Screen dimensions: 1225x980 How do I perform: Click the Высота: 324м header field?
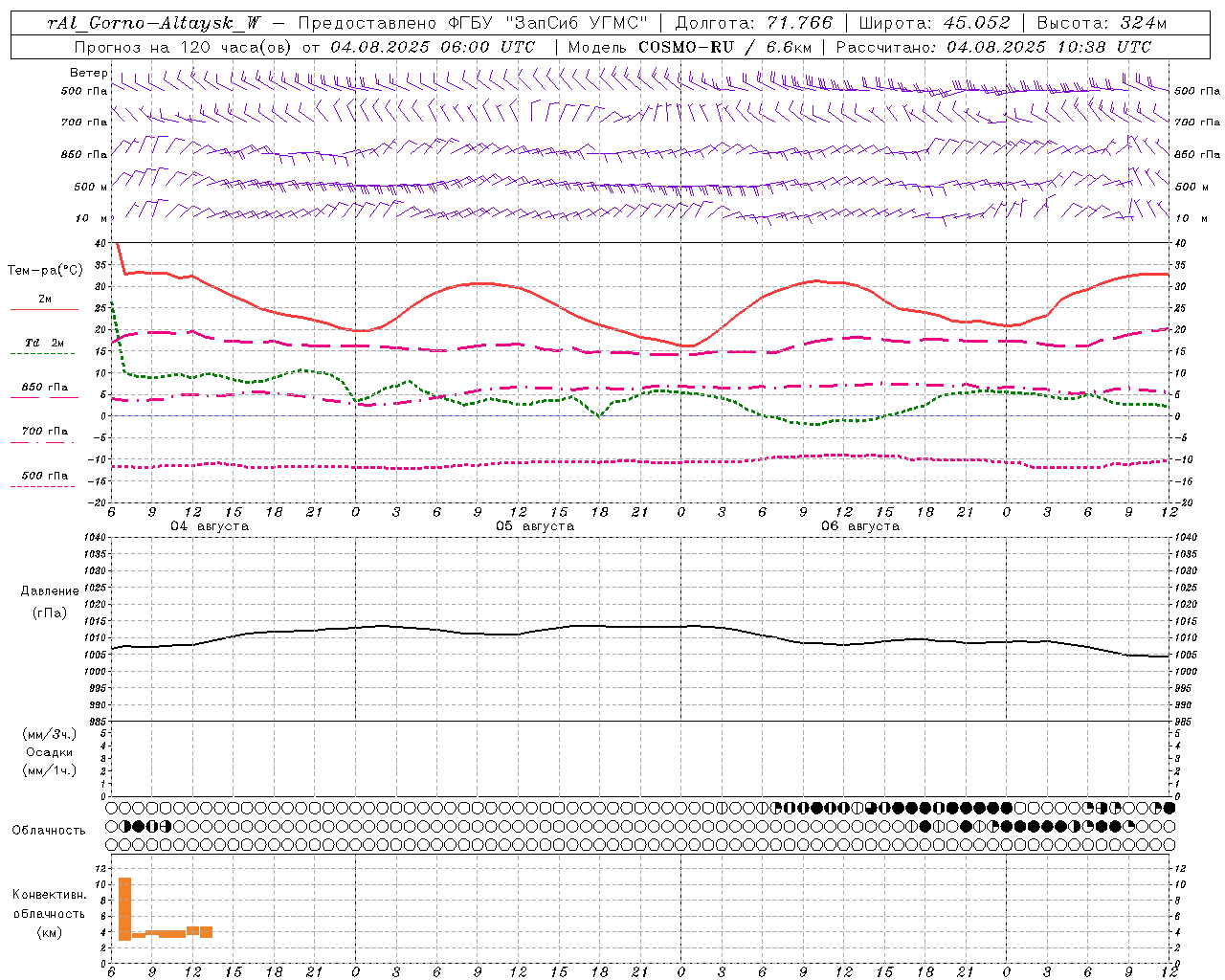pyautogui.click(x=1102, y=23)
